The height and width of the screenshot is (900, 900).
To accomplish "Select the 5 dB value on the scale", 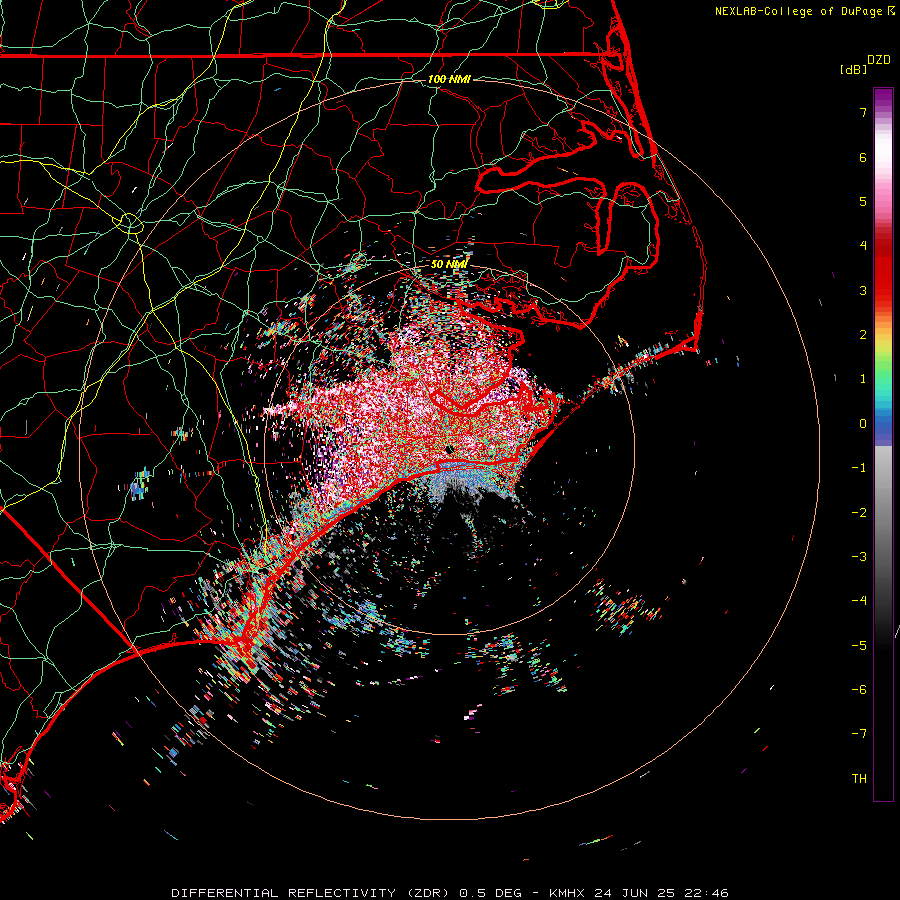I will [x=863, y=201].
